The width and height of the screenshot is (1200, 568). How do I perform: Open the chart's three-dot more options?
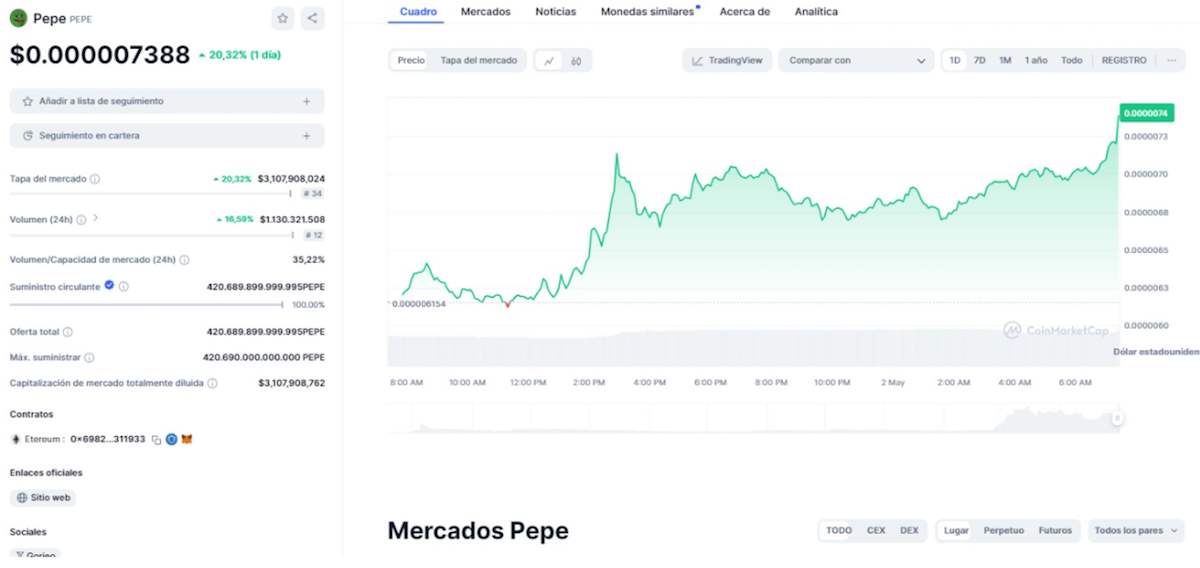click(1171, 60)
